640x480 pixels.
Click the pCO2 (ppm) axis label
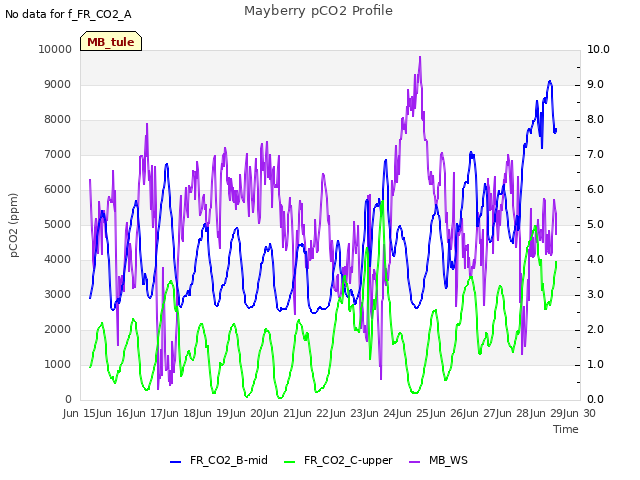(13, 225)
